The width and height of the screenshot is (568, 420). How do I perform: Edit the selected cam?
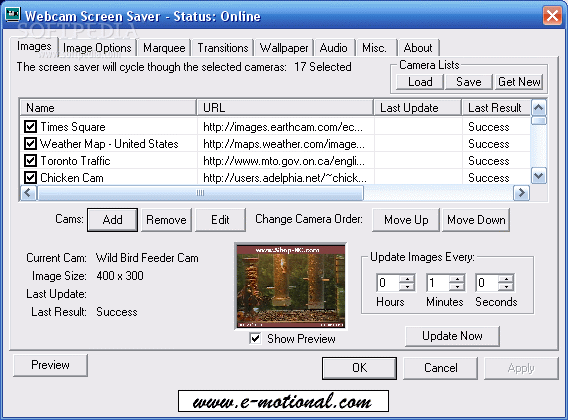tap(220, 220)
